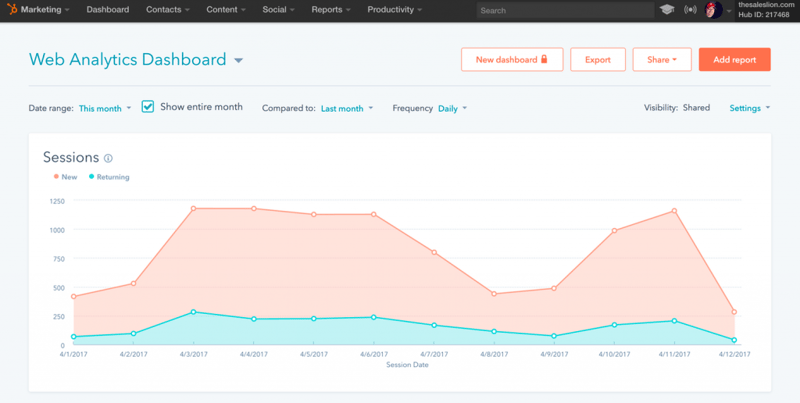This screenshot has height=403, width=800.
Task: Click the 1250 y-axis value
Action: tap(57, 201)
